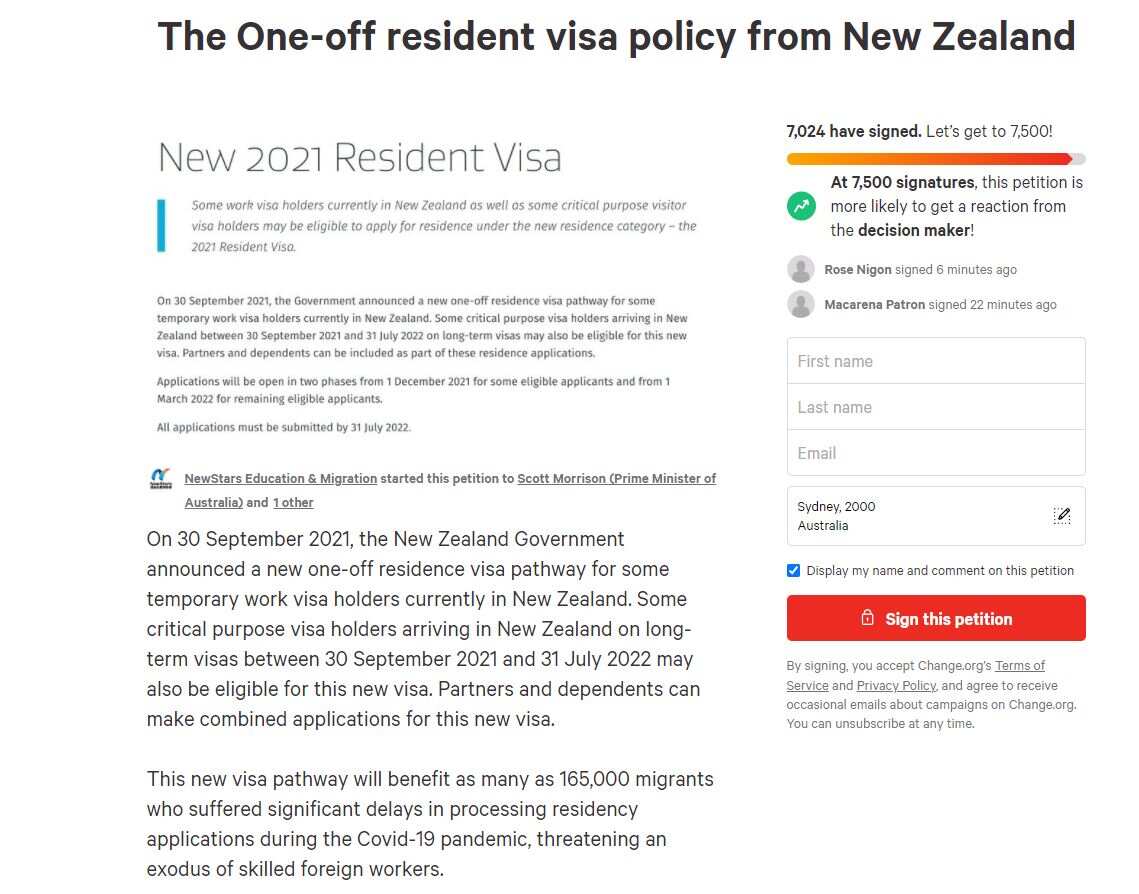Image resolution: width=1139 pixels, height=894 pixels.
Task: Click the First name input field
Action: [x=936, y=360]
